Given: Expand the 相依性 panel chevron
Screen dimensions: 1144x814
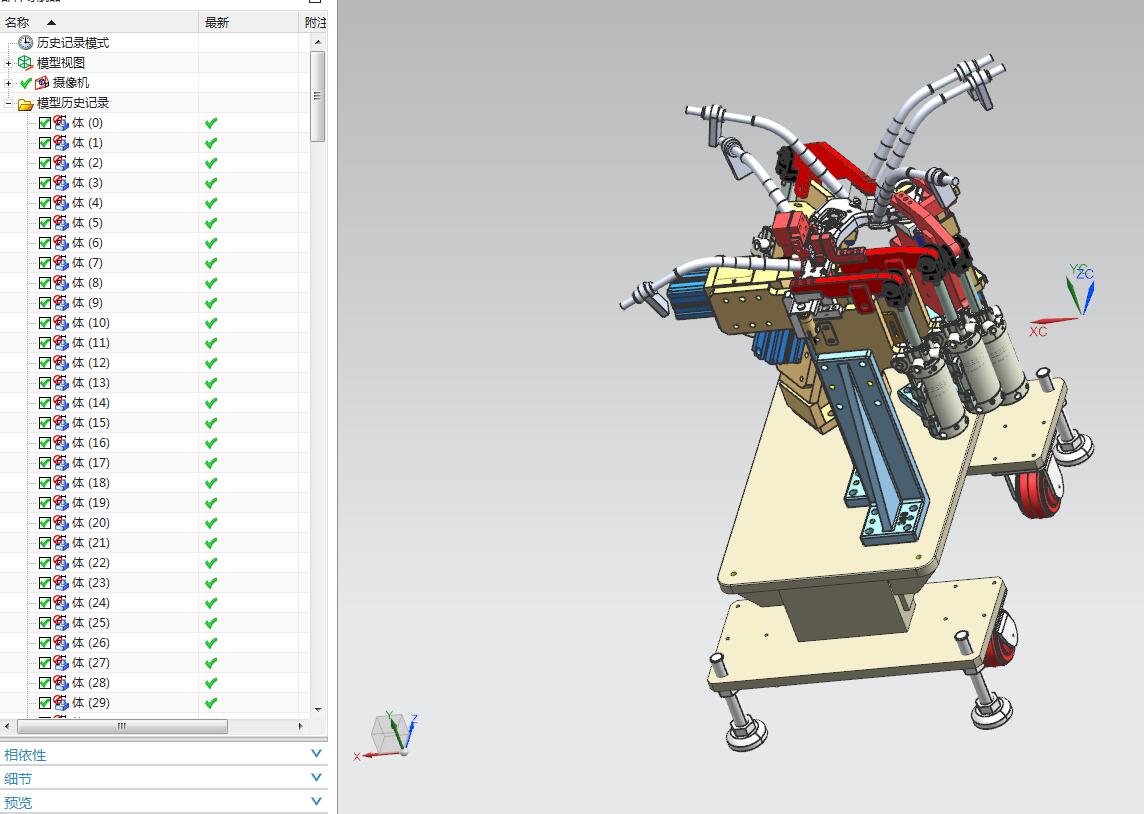Looking at the screenshot, I should point(316,753).
